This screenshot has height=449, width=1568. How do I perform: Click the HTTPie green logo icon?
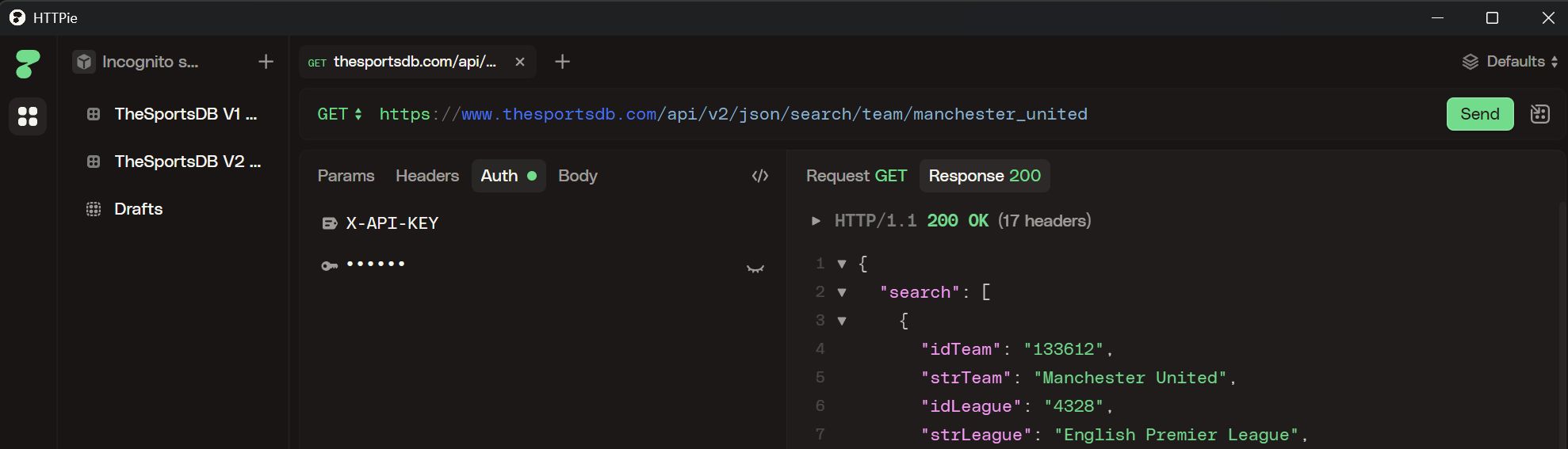pyautogui.click(x=28, y=63)
